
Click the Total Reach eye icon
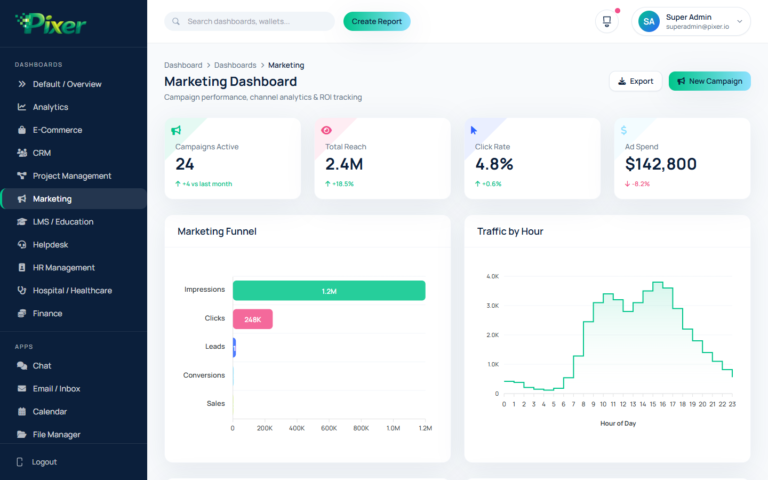326,130
